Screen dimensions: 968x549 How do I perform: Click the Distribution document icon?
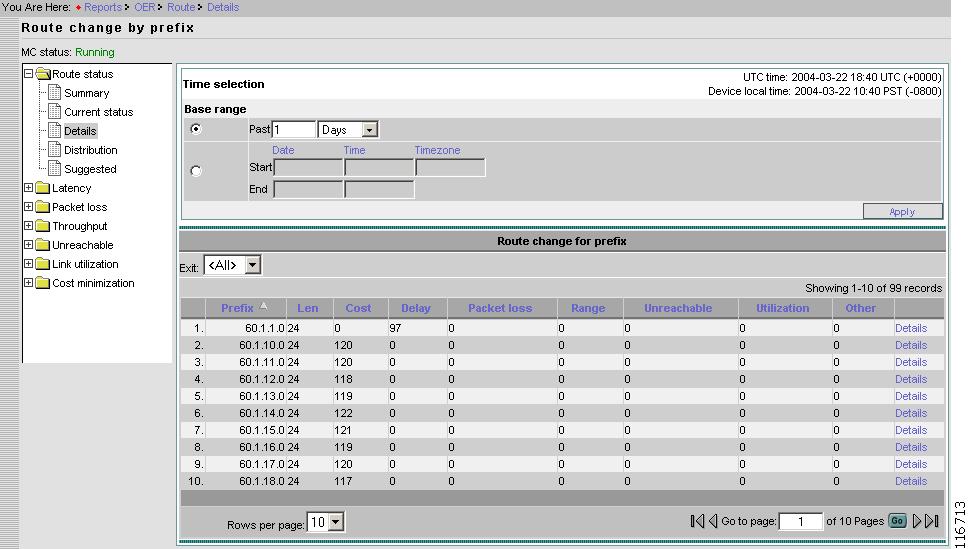click(55, 150)
